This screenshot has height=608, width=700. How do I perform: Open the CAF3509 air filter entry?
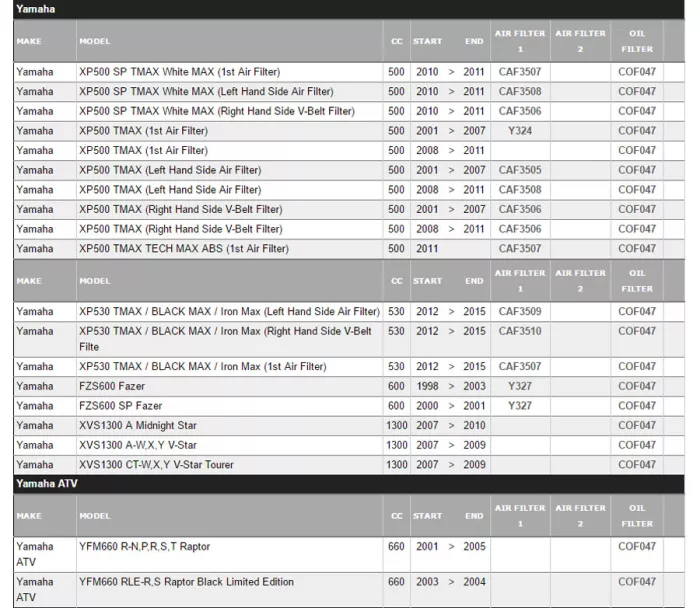point(520,312)
